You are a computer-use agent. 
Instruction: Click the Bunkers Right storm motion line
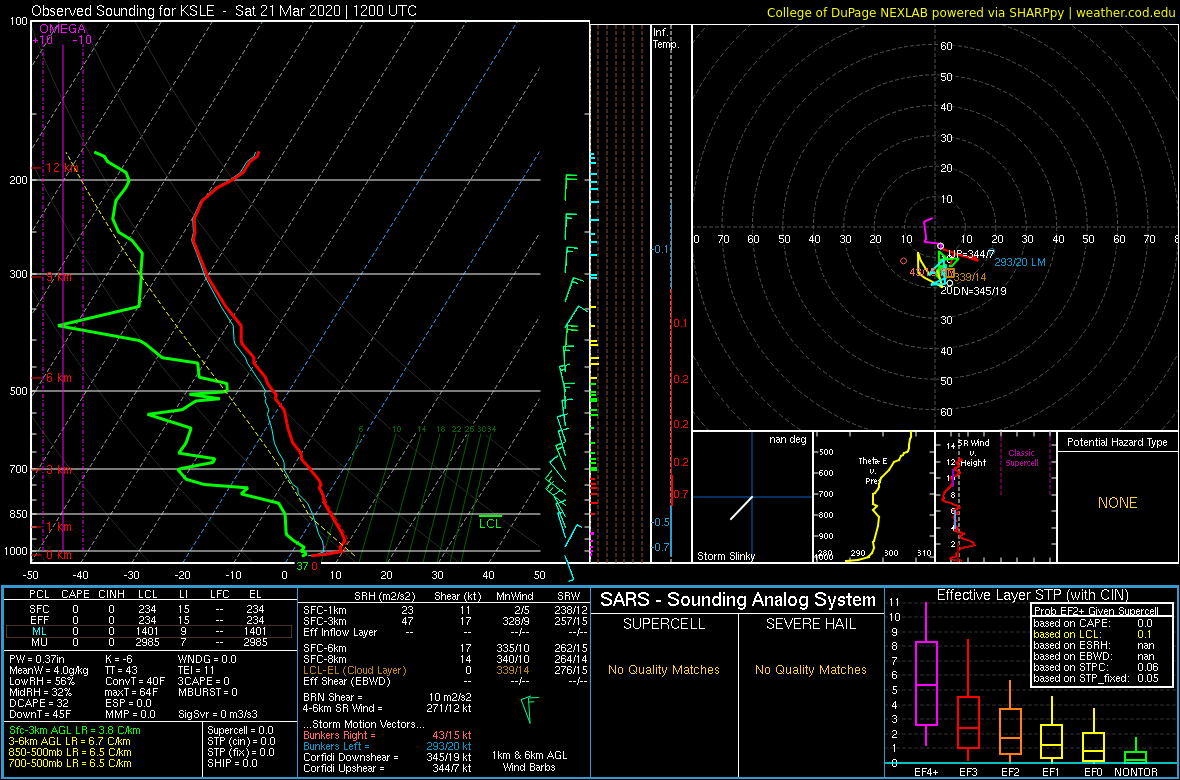click(x=387, y=734)
